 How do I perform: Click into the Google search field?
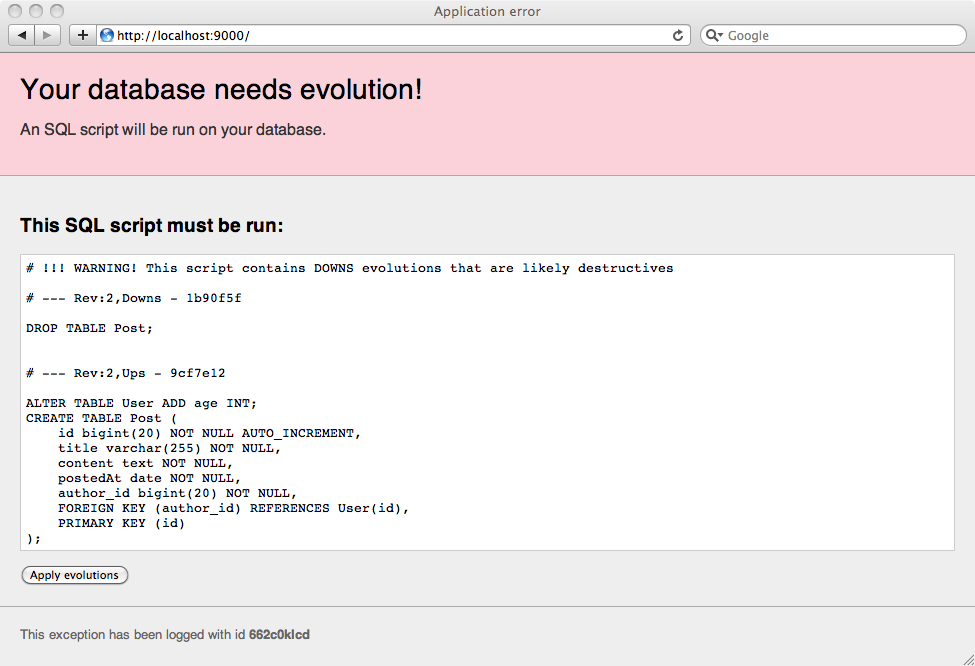point(840,35)
